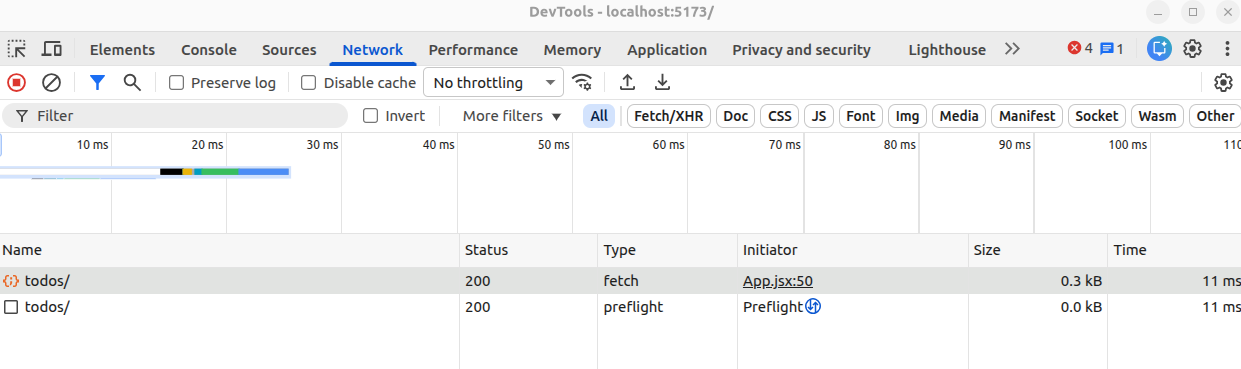Filter requests by Other type
This screenshot has width=1241, height=369.
pos(1215,116)
